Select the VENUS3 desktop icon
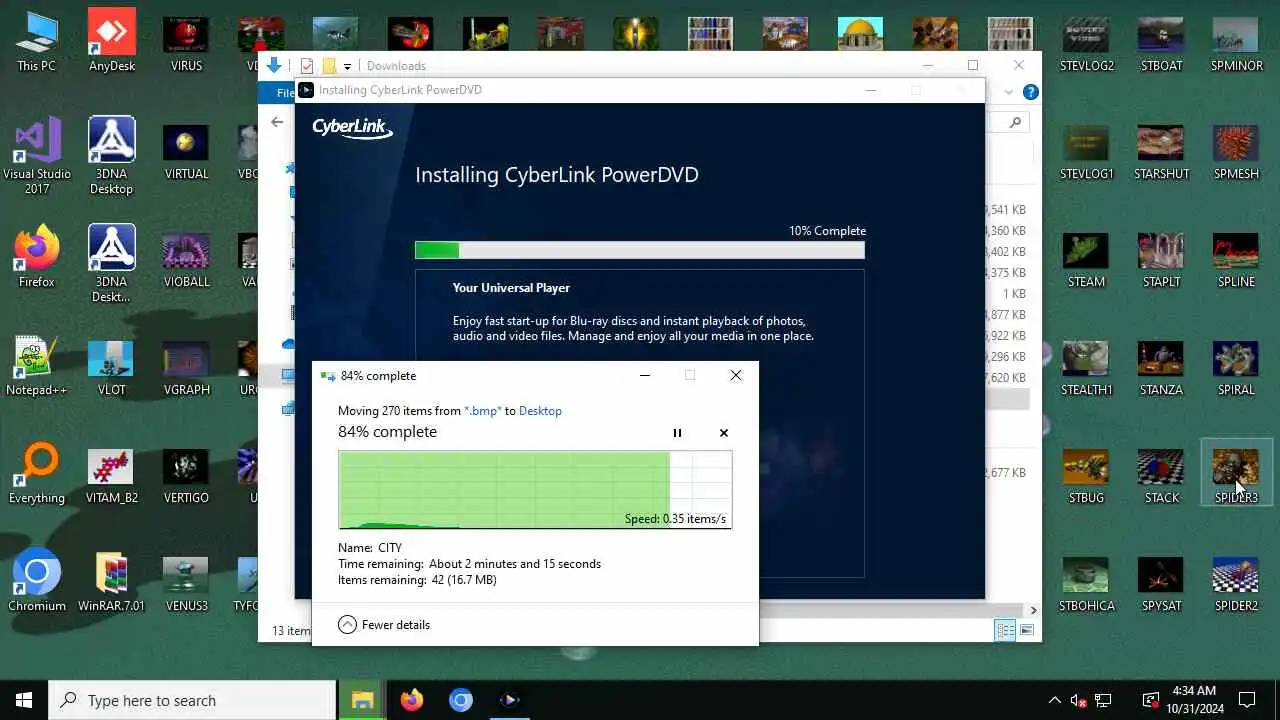 [x=186, y=582]
